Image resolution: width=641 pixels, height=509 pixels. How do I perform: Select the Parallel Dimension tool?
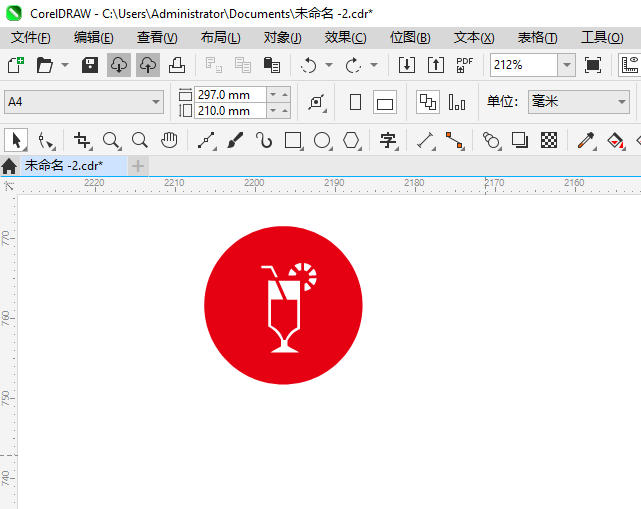pos(426,141)
